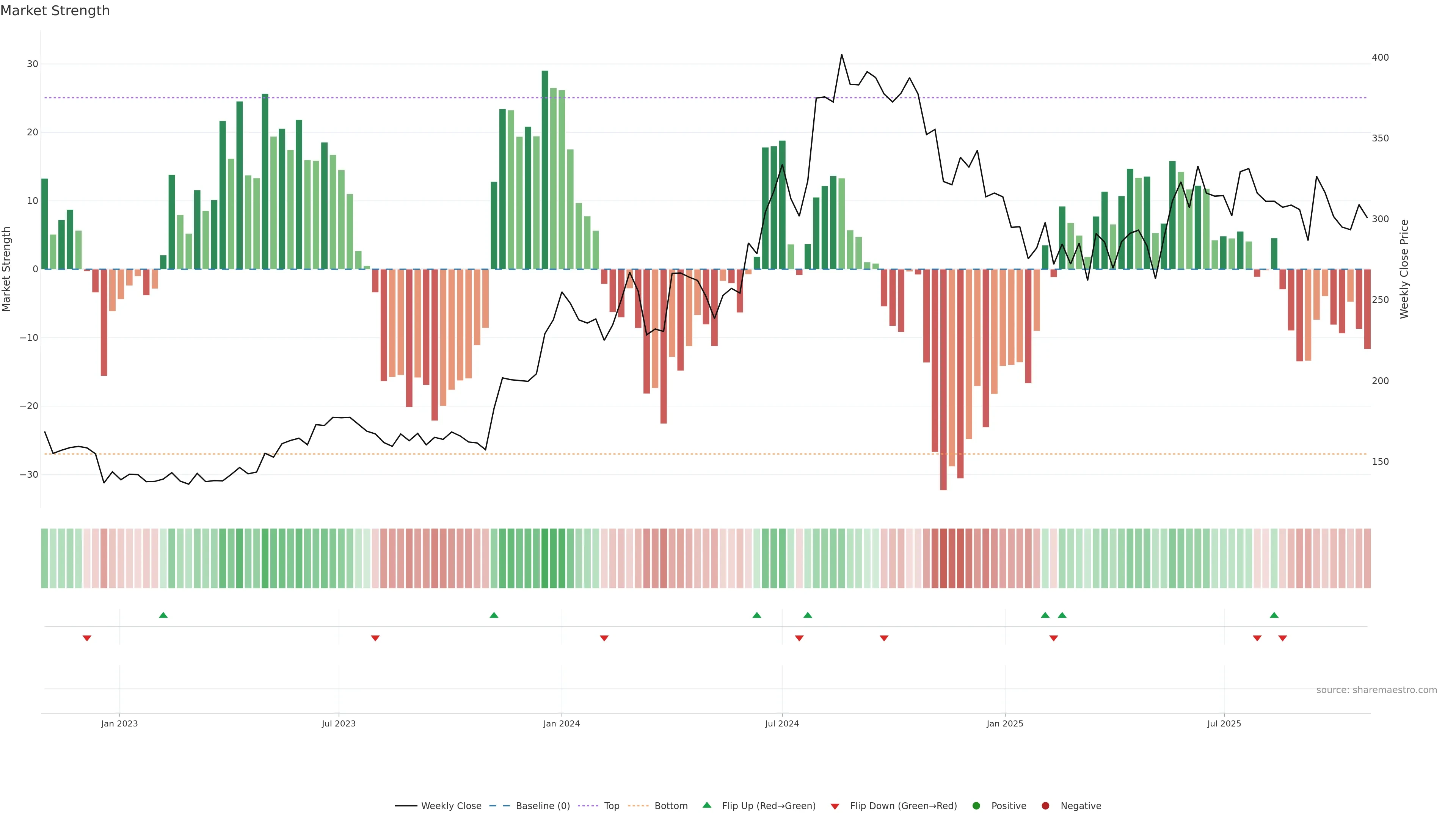Image resolution: width=1456 pixels, height=819 pixels.
Task: Click the Market Strength chart title
Action: click(55, 11)
